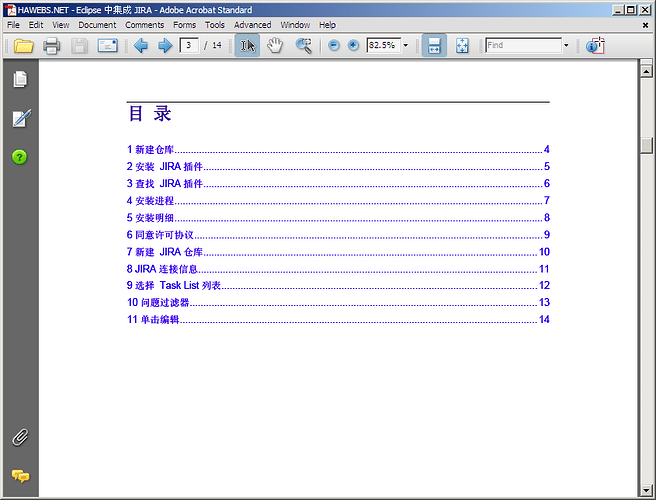
Task: Click the Email envelope icon in toolbar
Action: (108, 46)
